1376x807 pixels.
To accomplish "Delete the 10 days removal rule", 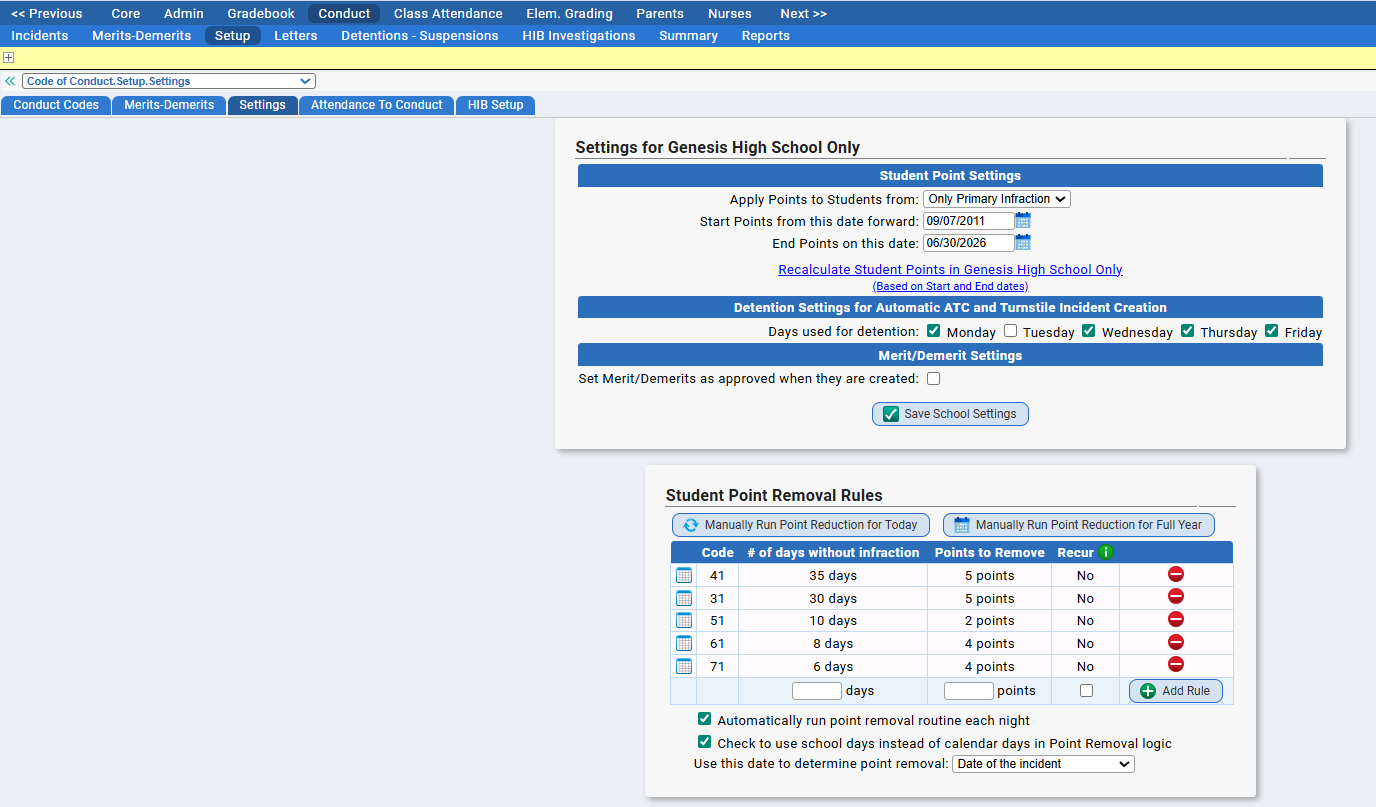I will [x=1176, y=620].
